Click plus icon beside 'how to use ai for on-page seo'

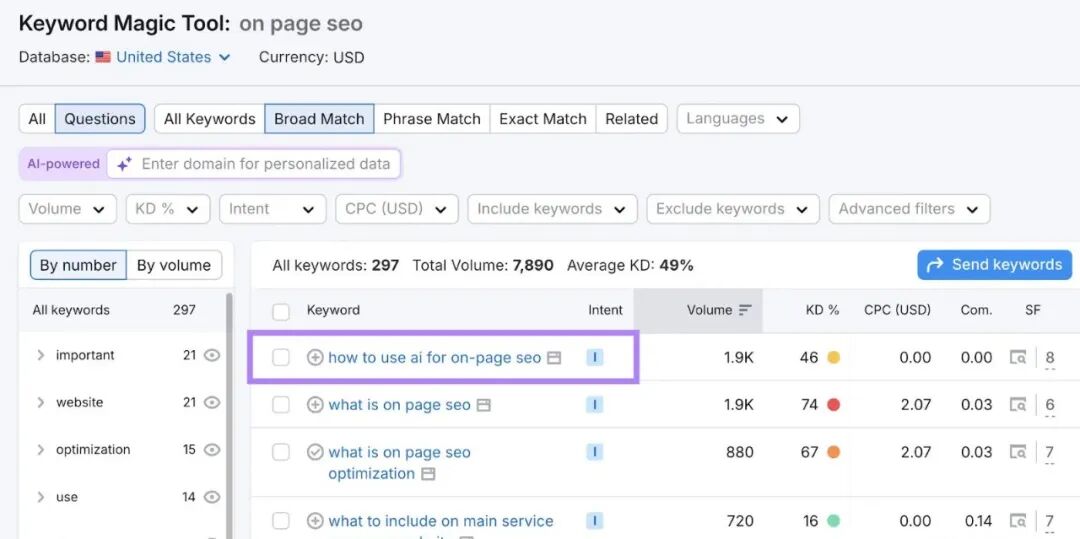tap(315, 357)
